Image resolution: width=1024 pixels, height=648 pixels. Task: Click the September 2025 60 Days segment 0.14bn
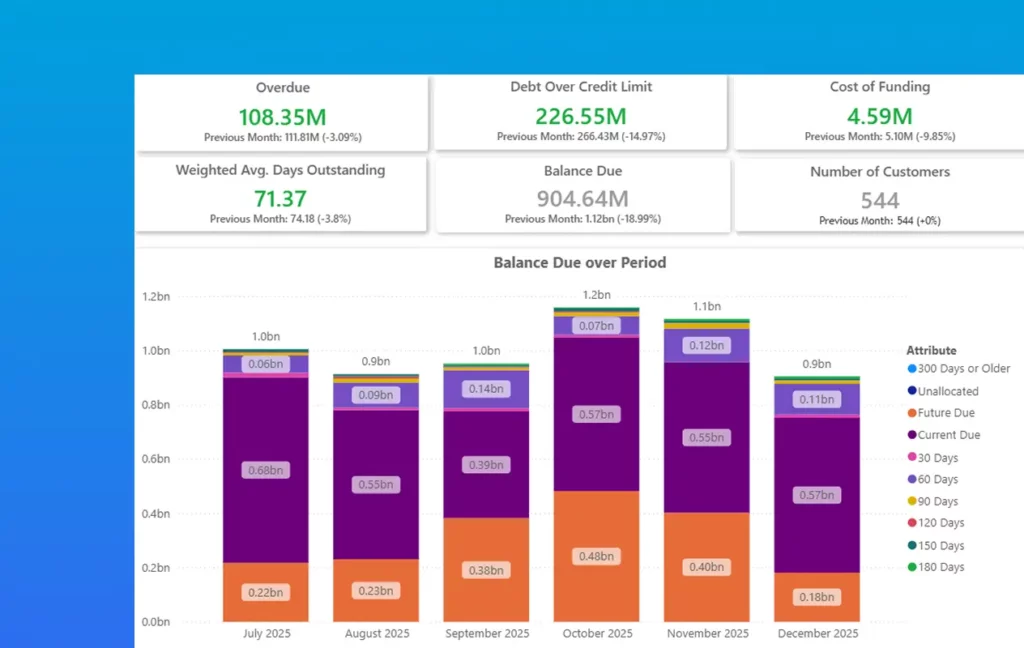487,388
